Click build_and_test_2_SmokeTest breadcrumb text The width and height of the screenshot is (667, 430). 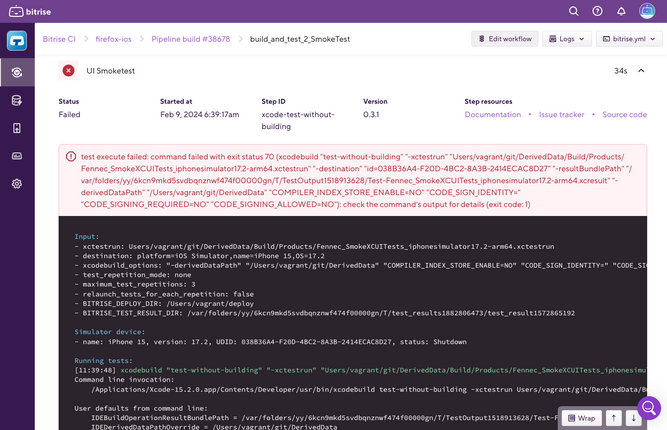click(300, 39)
